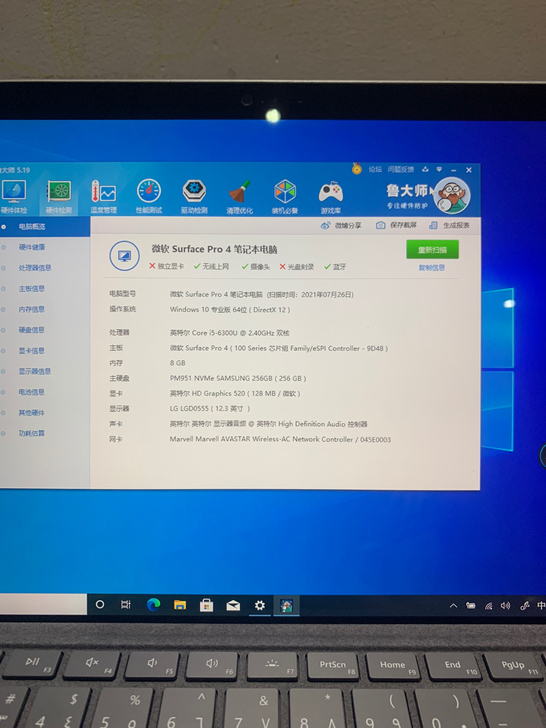
Task: Click the High Definition Audio sound card text
Action: pyautogui.click(x=268, y=424)
